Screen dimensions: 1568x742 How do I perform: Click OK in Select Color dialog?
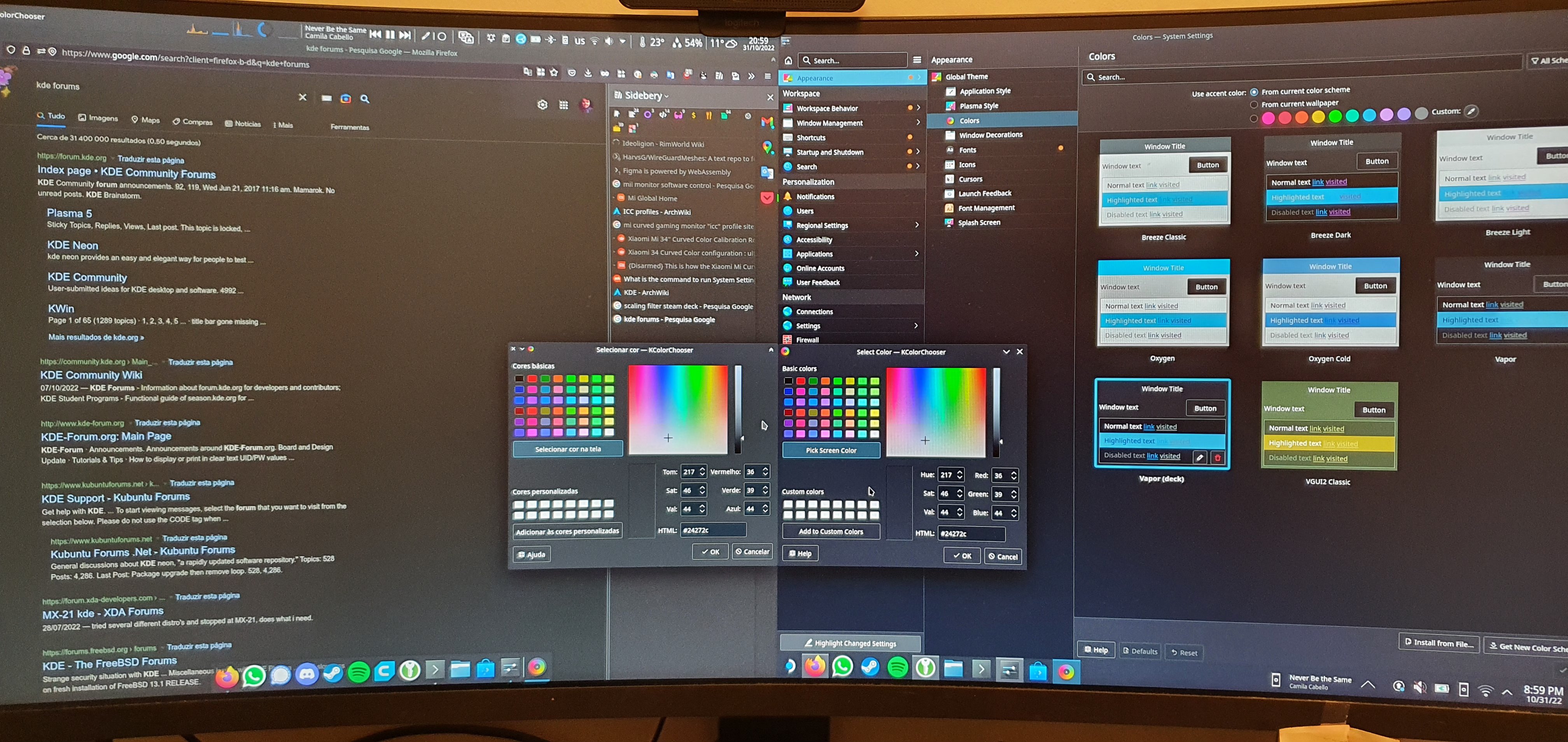click(x=962, y=556)
